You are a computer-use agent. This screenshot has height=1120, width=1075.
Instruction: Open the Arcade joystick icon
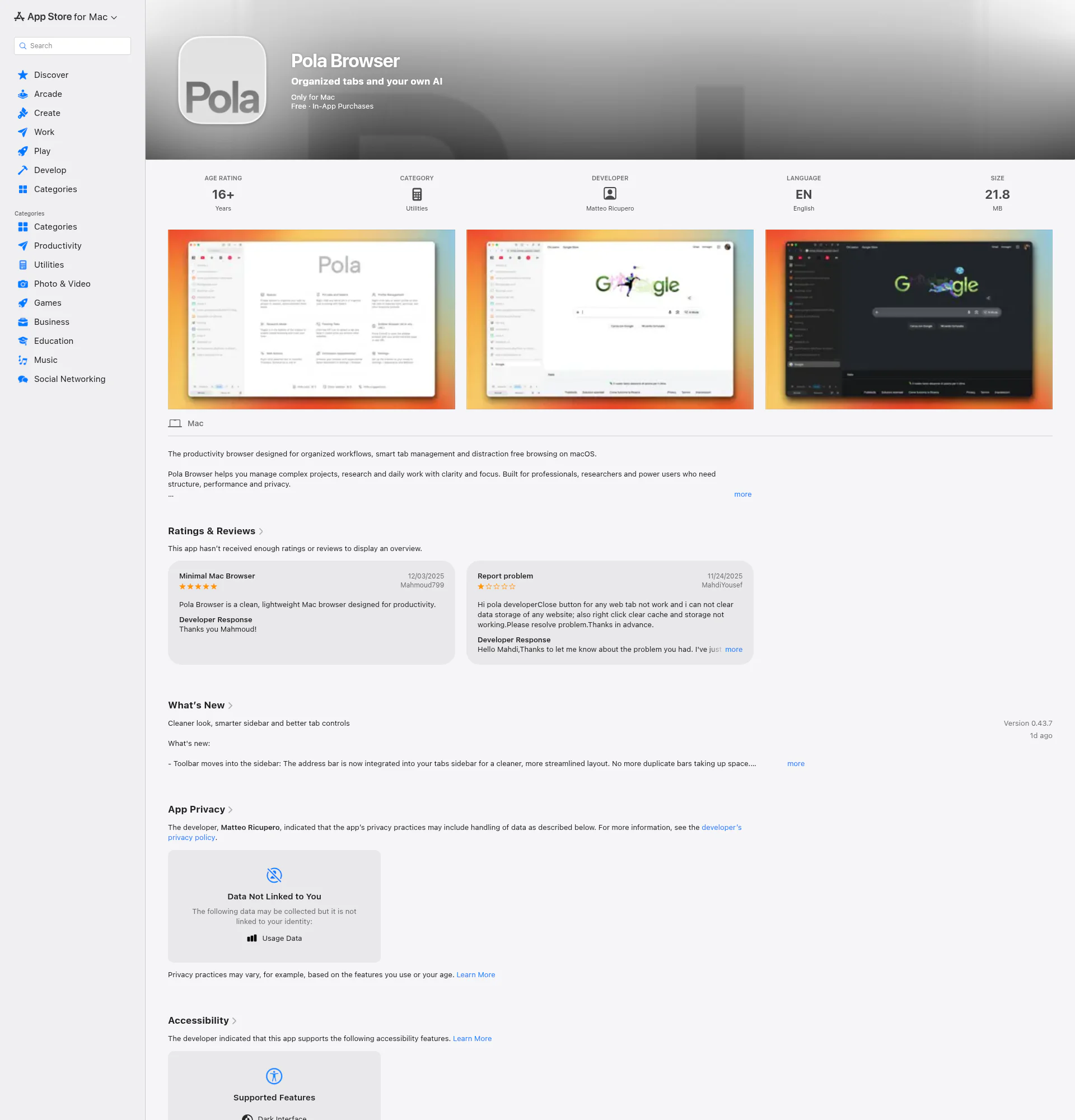(23, 94)
